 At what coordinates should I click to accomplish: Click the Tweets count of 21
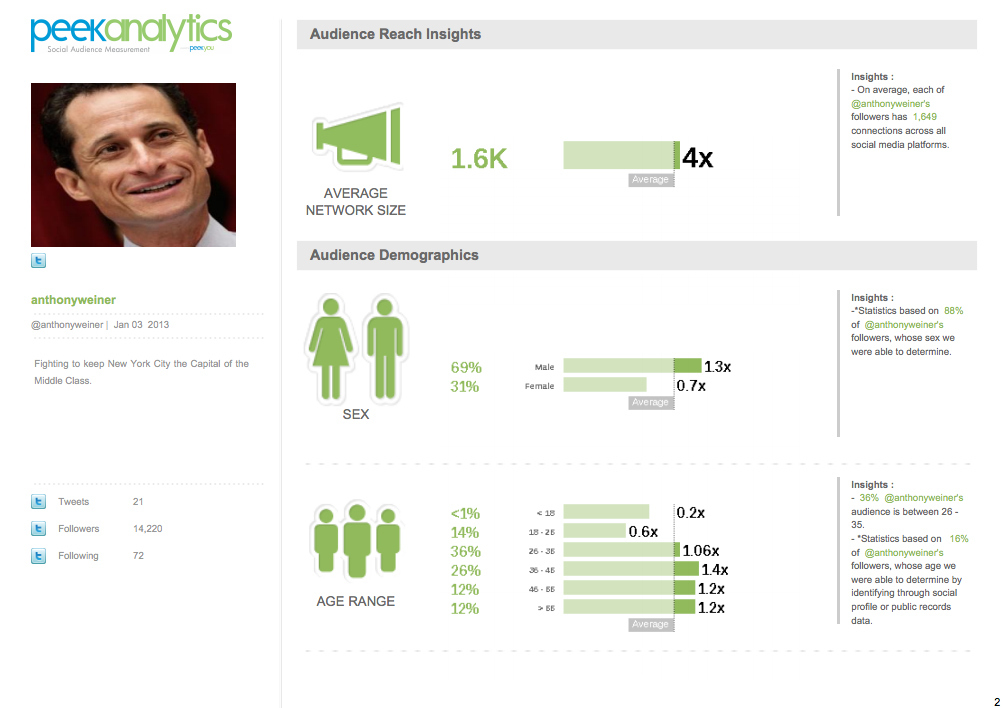coord(138,502)
